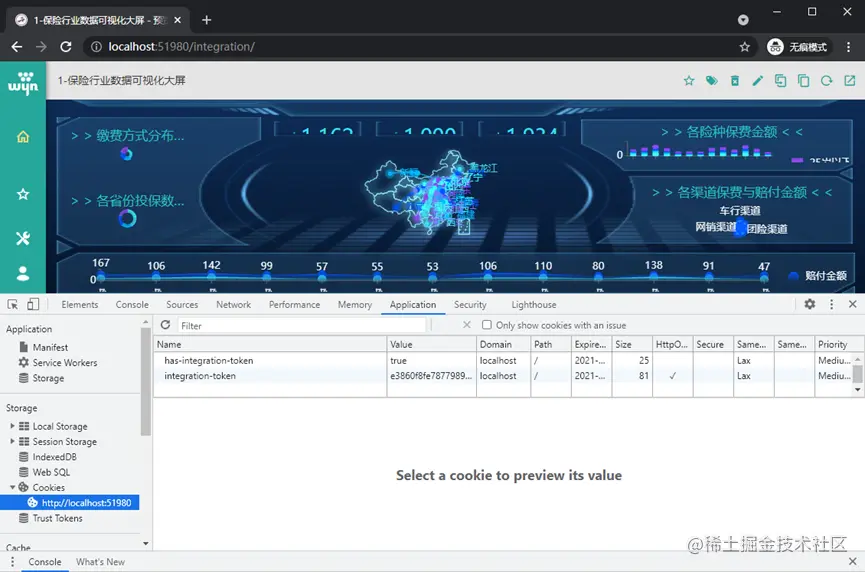Open dashboard in new window icon
Viewport: 865px width, 572px height.
tap(850, 81)
